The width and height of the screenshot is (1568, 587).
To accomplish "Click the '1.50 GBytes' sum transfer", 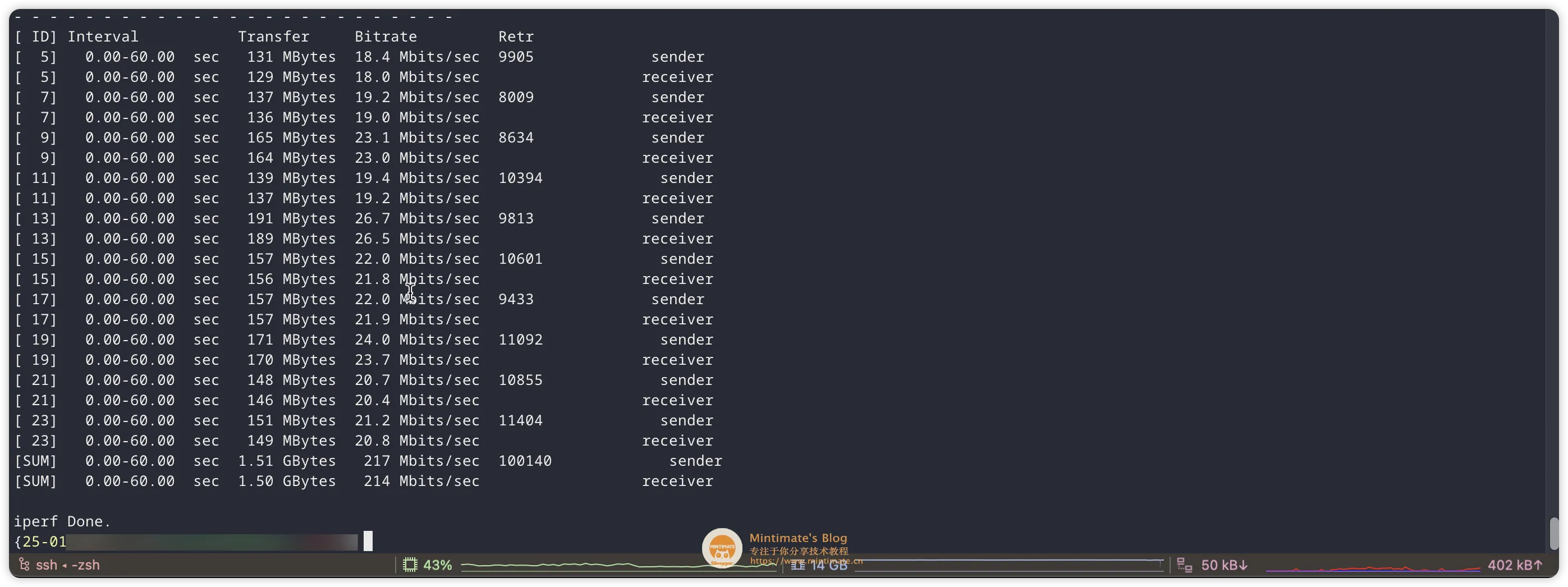I will (287, 481).
